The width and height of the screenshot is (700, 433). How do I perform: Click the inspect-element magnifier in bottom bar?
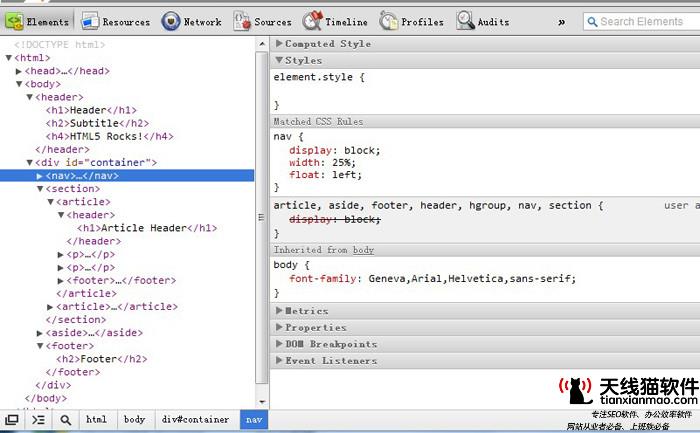(x=66, y=420)
